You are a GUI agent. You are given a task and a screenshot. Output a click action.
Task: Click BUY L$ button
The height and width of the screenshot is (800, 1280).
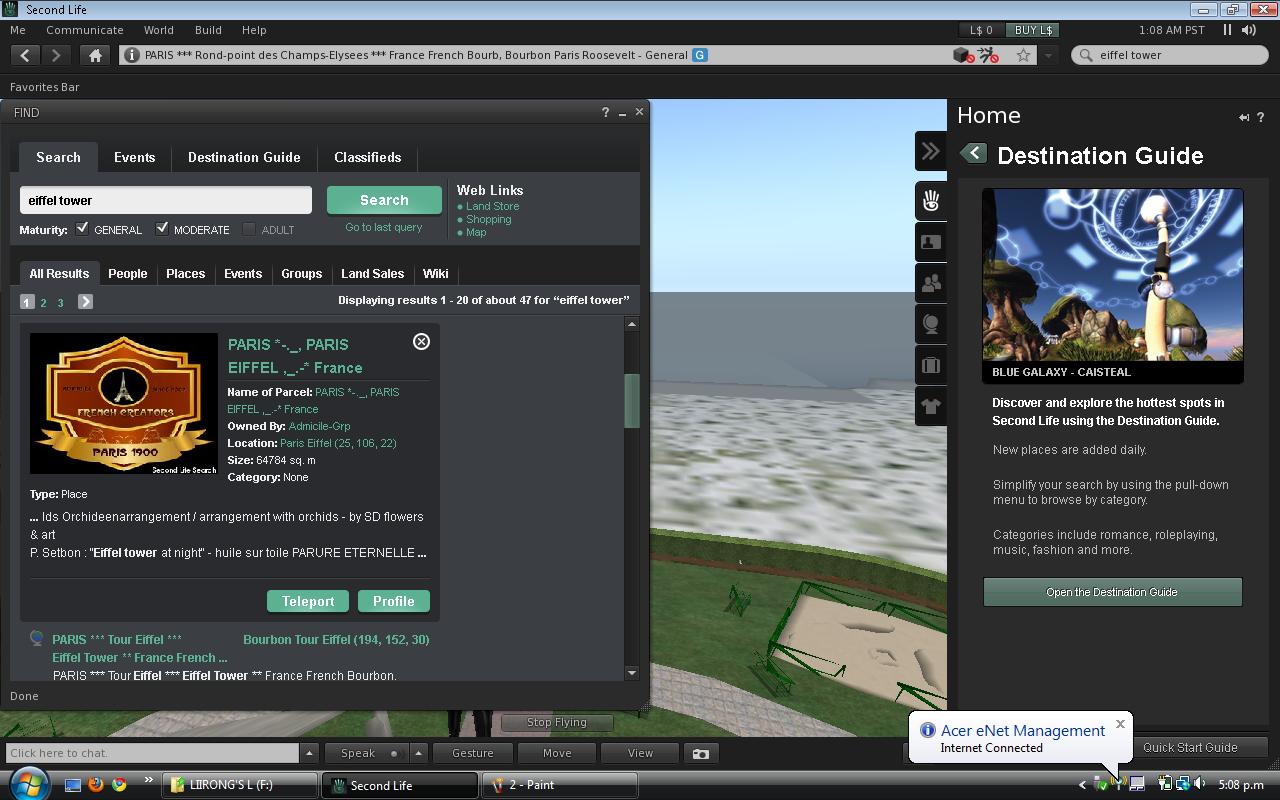pos(1033,30)
